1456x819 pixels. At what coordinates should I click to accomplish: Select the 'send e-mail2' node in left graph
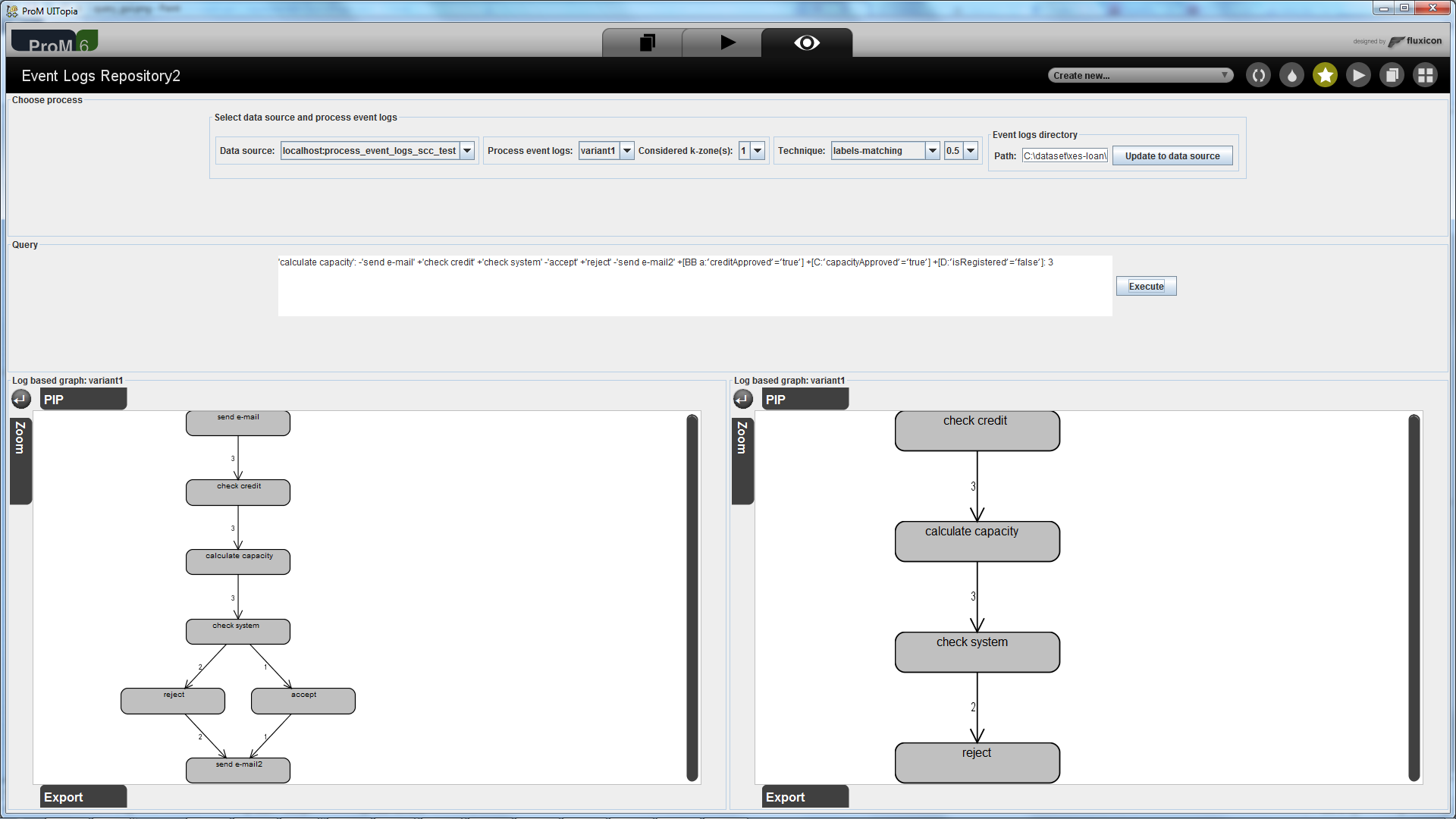(x=238, y=770)
